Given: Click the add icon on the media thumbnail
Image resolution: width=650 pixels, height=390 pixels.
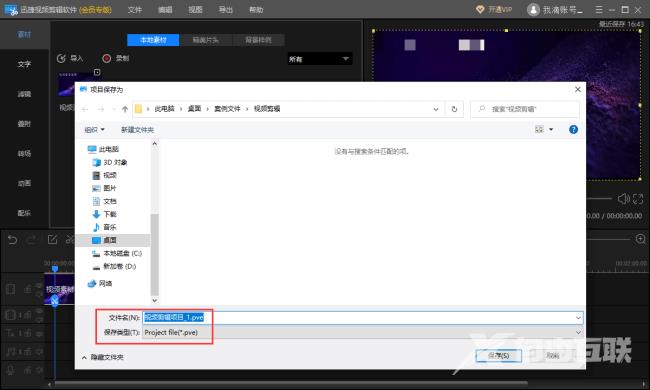Looking at the screenshot, I should [97, 72].
